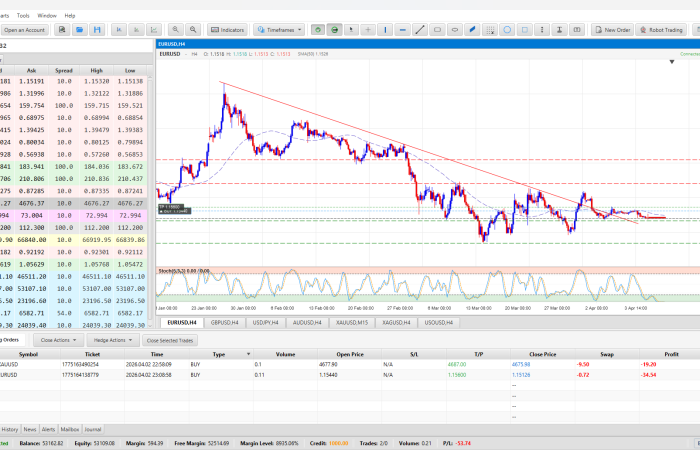Click the New Order button
700x450 pixels.
[x=612, y=30]
